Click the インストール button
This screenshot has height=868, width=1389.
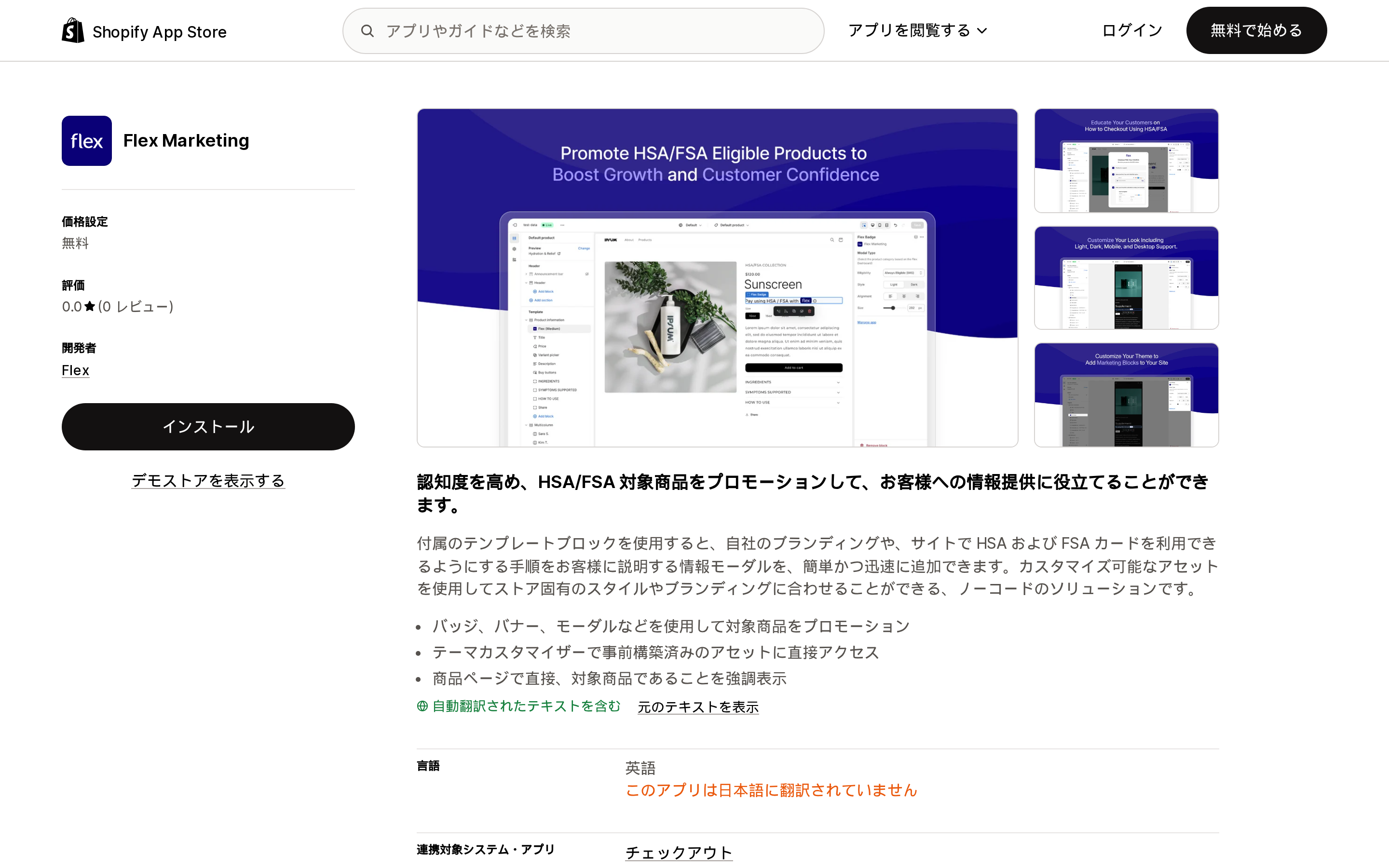[208, 427]
